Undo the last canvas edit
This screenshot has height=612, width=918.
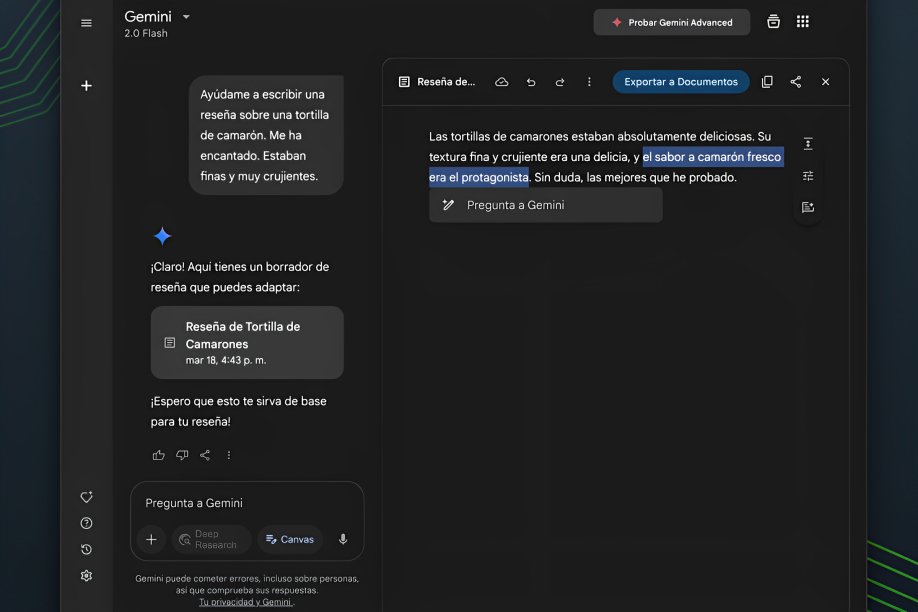tap(531, 82)
